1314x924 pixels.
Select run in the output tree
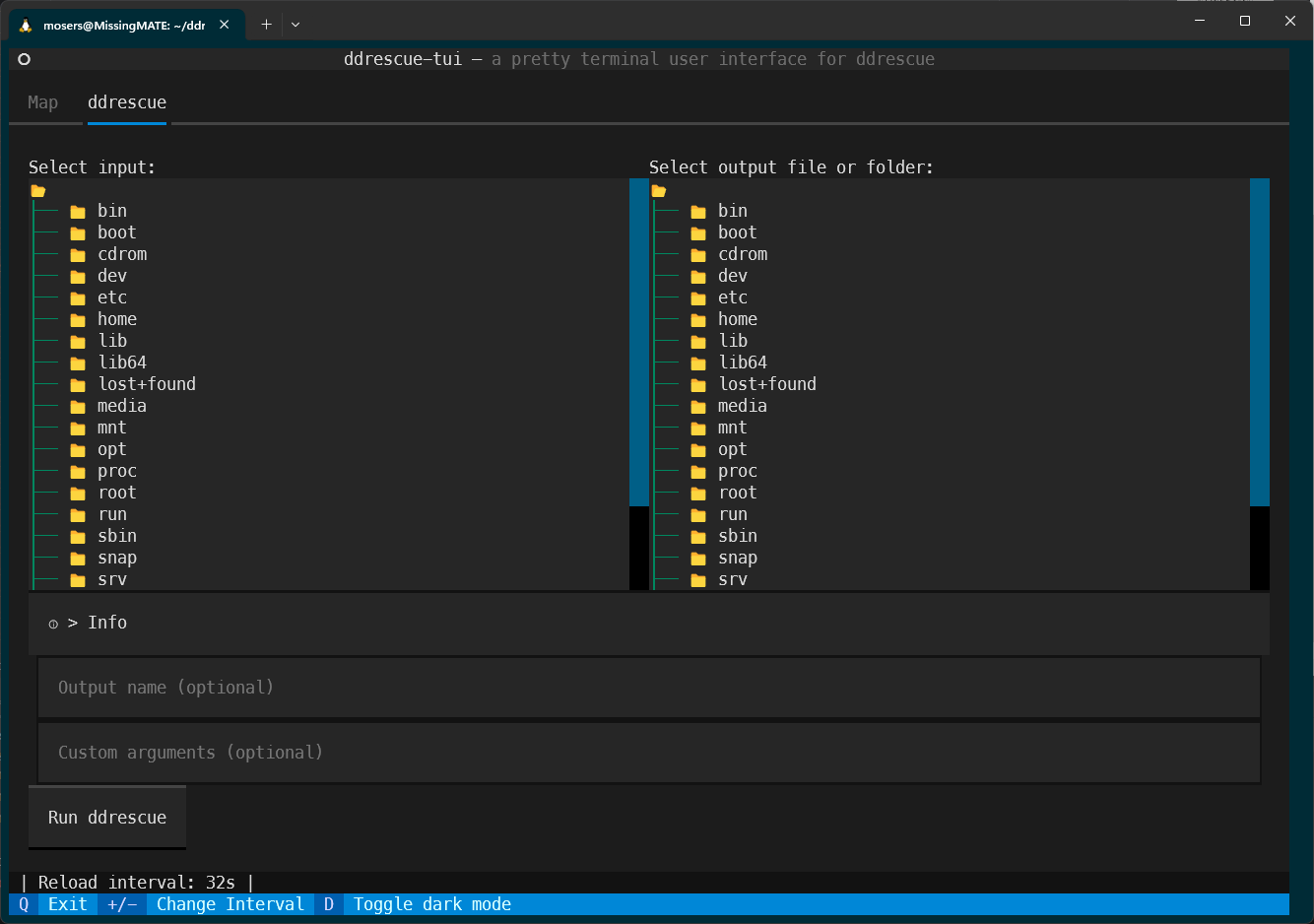click(733, 515)
